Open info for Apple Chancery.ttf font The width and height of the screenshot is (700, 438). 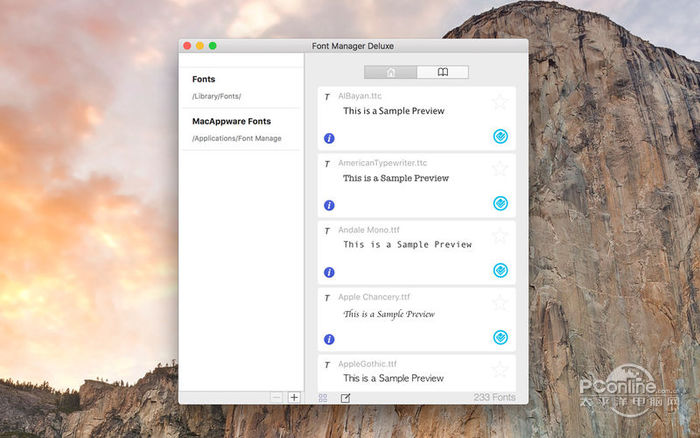pos(329,339)
